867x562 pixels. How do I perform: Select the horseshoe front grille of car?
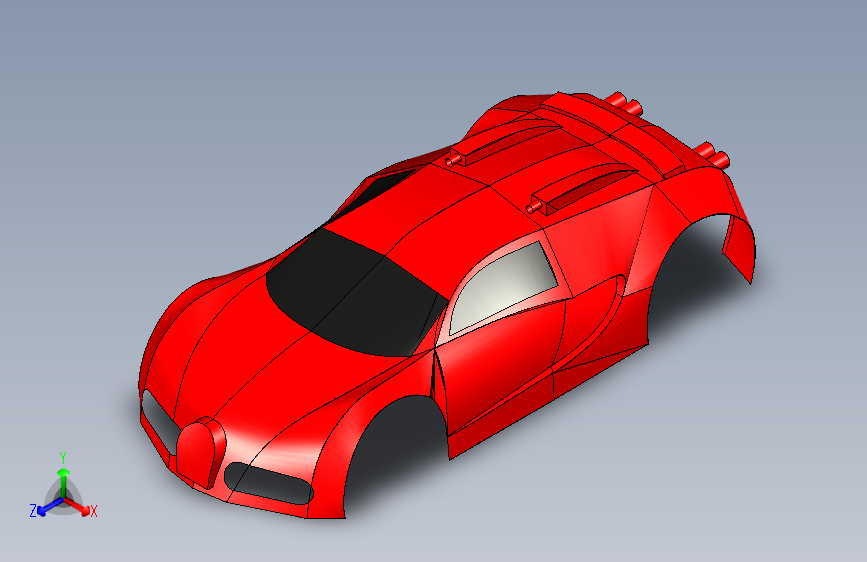[200, 452]
